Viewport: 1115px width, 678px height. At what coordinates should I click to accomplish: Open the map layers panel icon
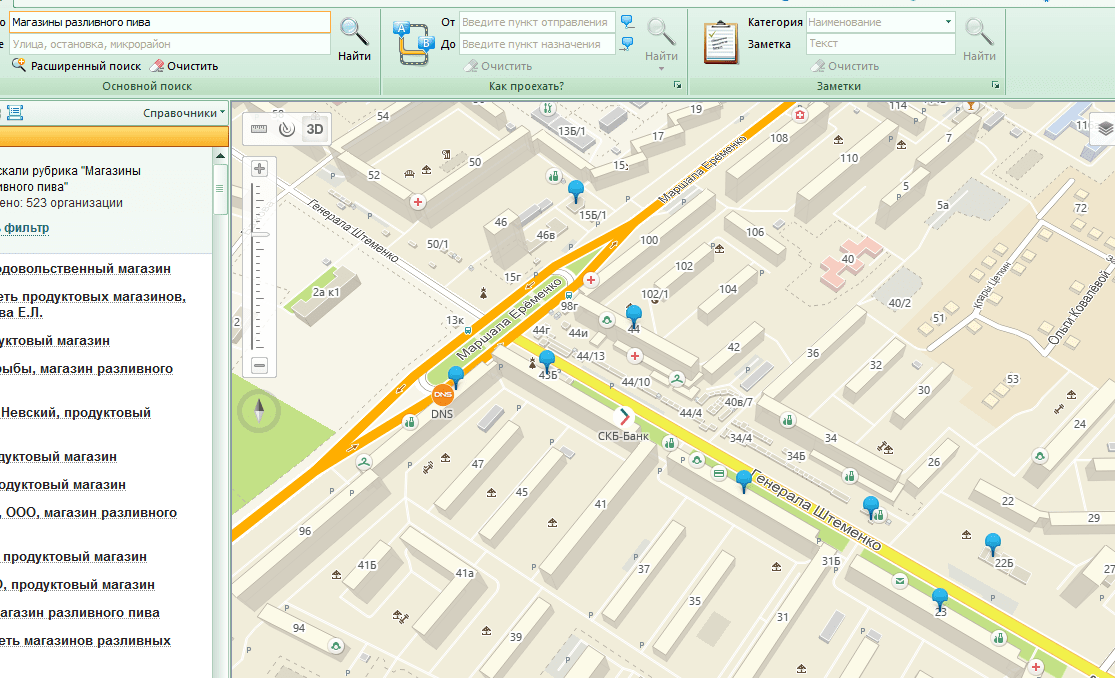1105,128
